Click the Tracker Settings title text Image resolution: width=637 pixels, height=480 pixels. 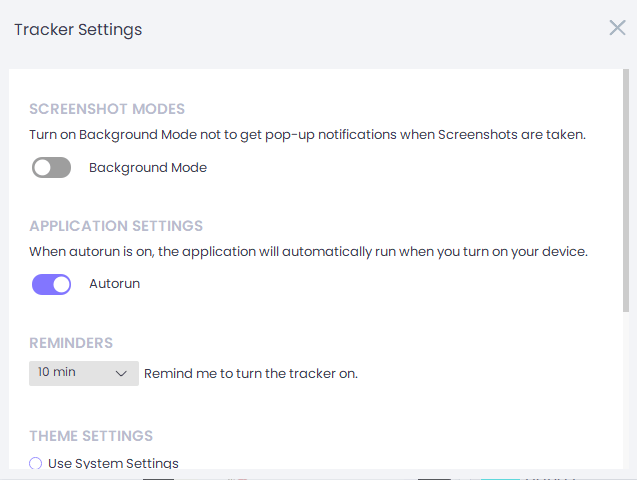(78, 29)
